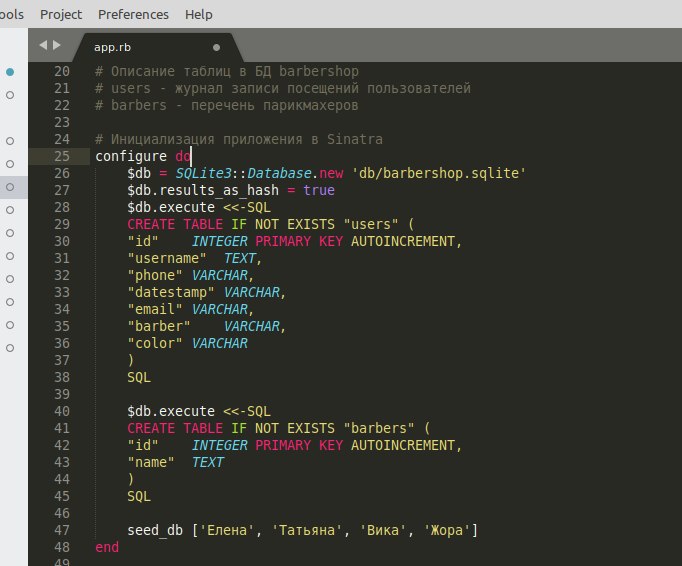Screen dimensions: 682x566
Task: Click the closing SQL heredoc on line 45
Action: (x=139, y=496)
